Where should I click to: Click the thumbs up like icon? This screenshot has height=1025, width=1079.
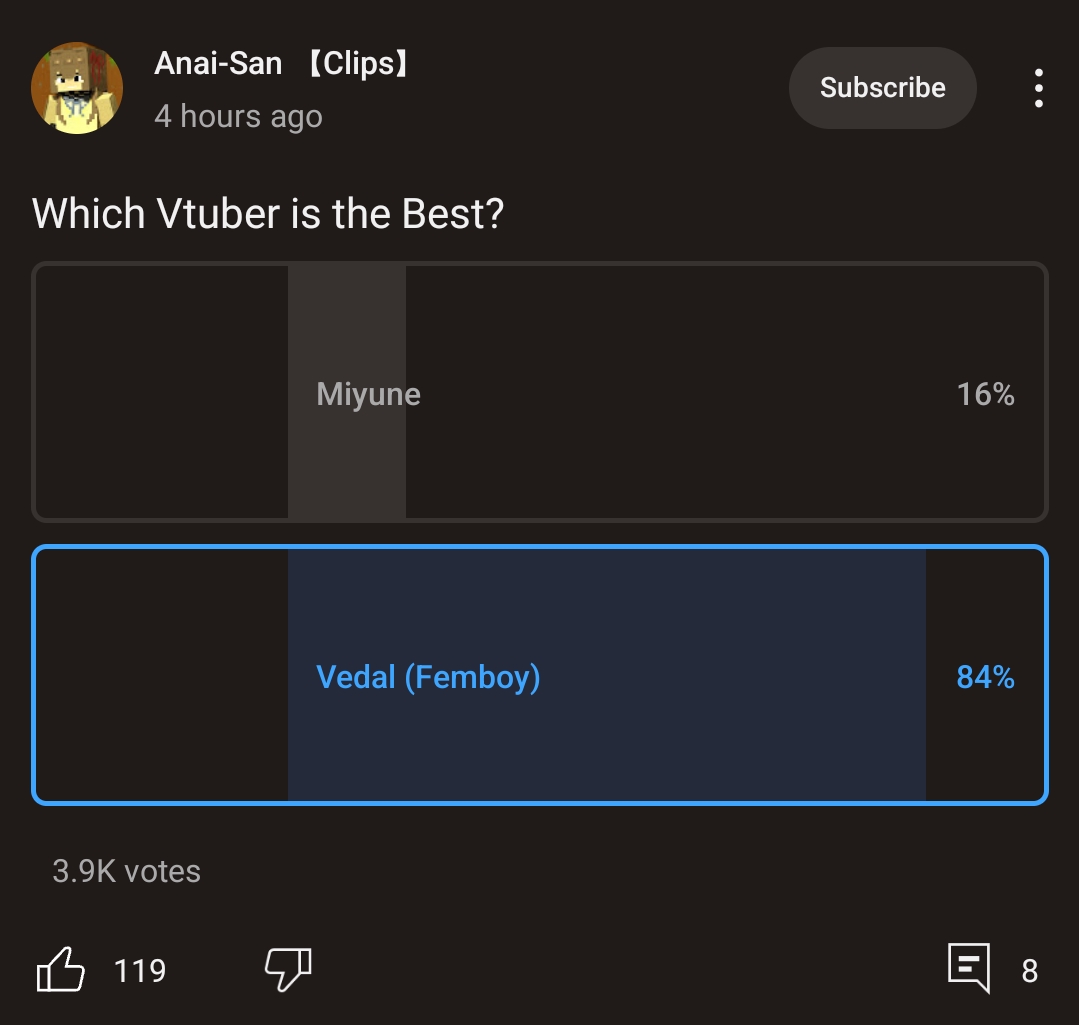(61, 969)
